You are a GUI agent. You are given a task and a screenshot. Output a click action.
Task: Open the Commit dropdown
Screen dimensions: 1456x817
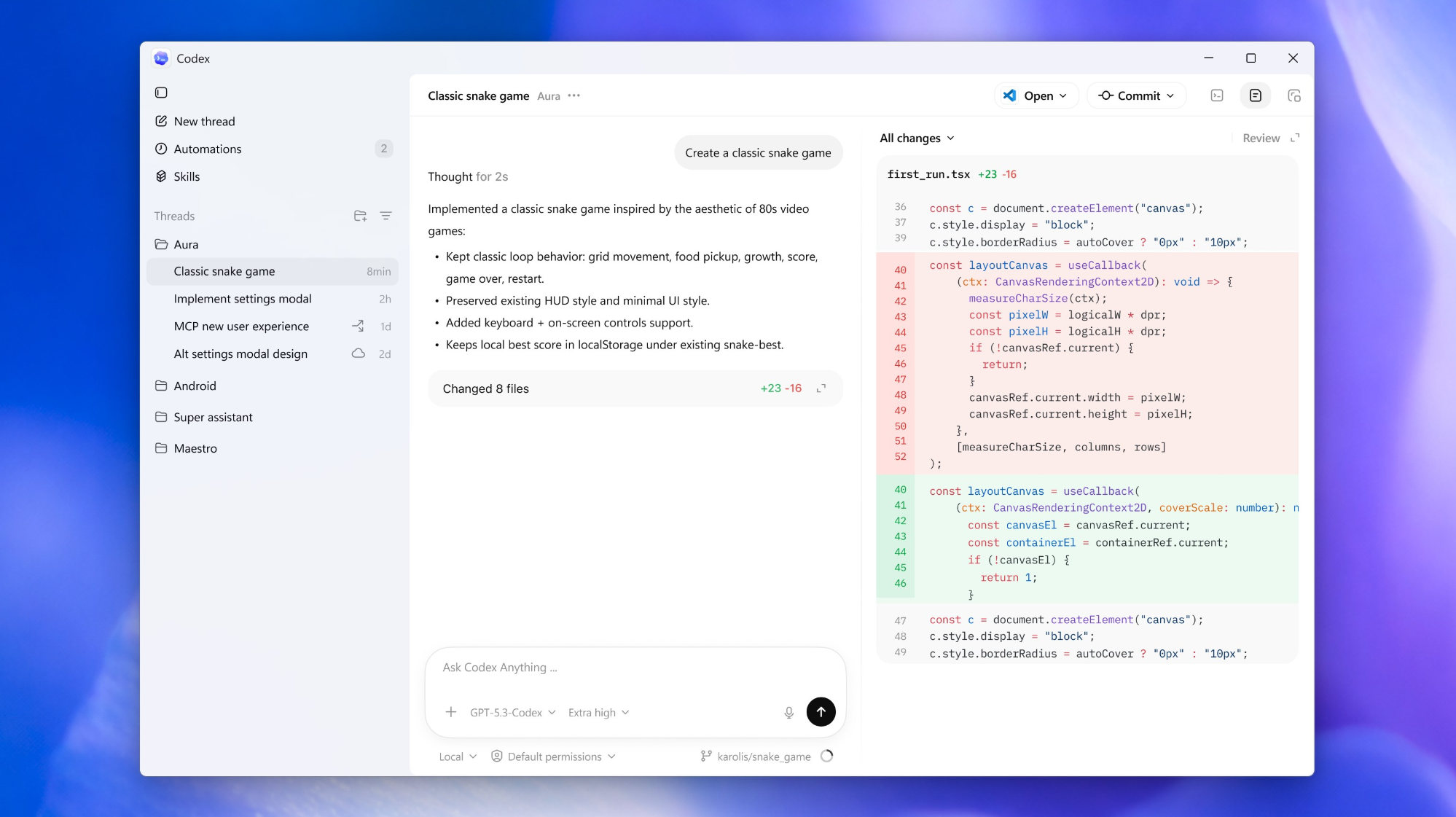point(1135,95)
